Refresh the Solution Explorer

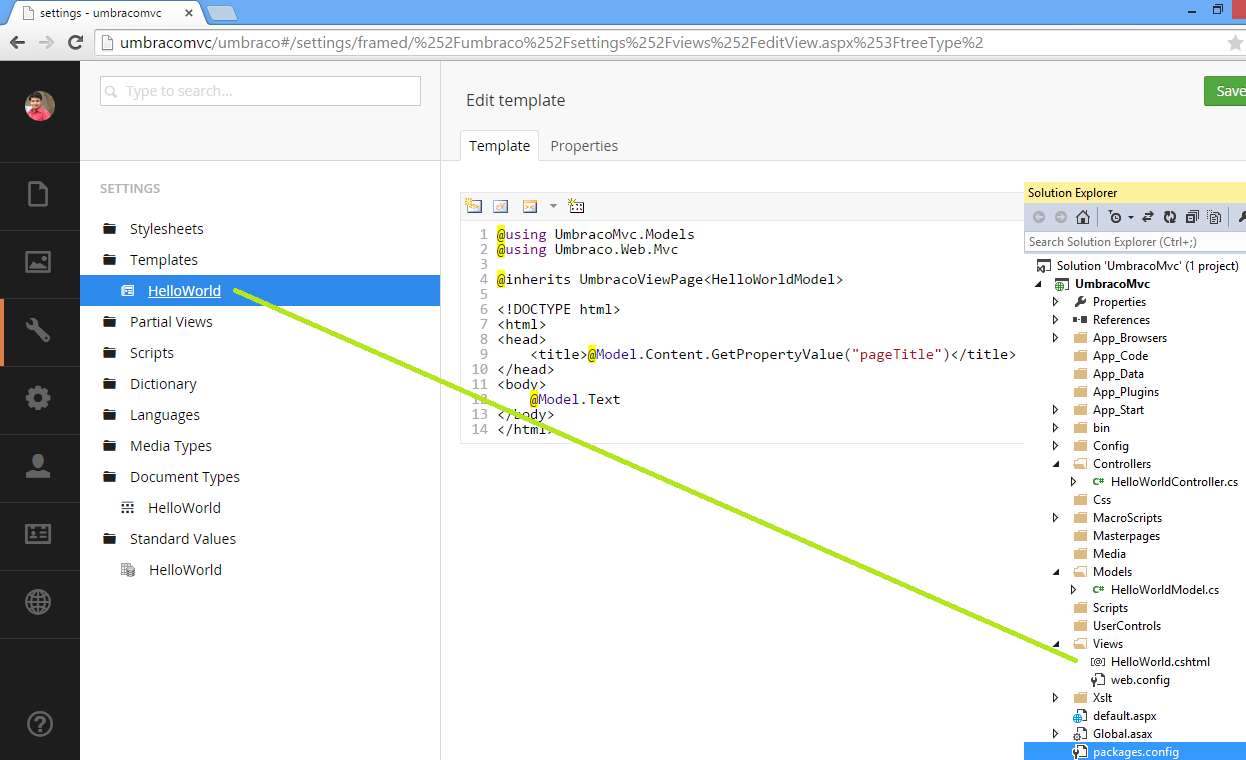coord(1169,216)
